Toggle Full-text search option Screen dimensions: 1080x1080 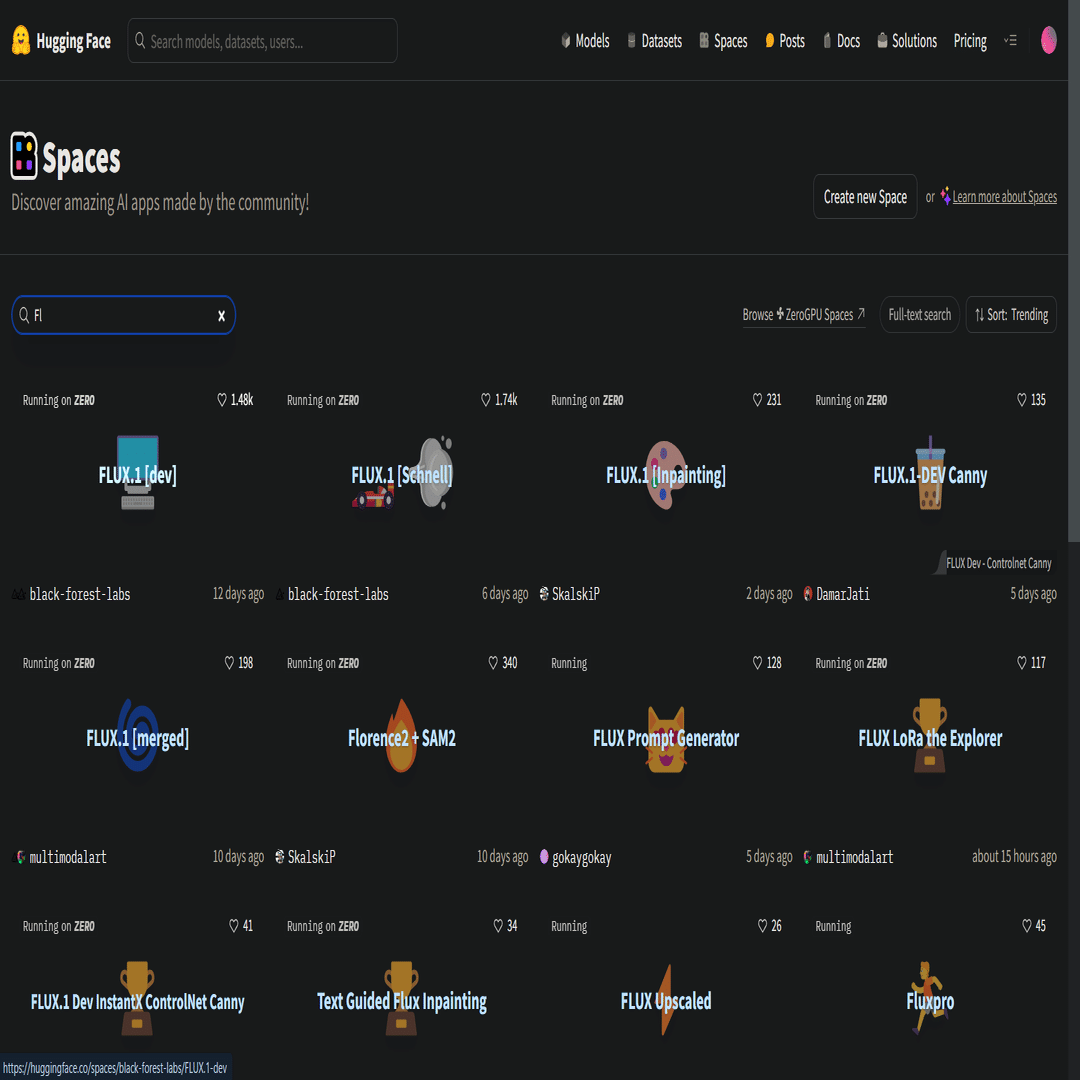pos(920,315)
